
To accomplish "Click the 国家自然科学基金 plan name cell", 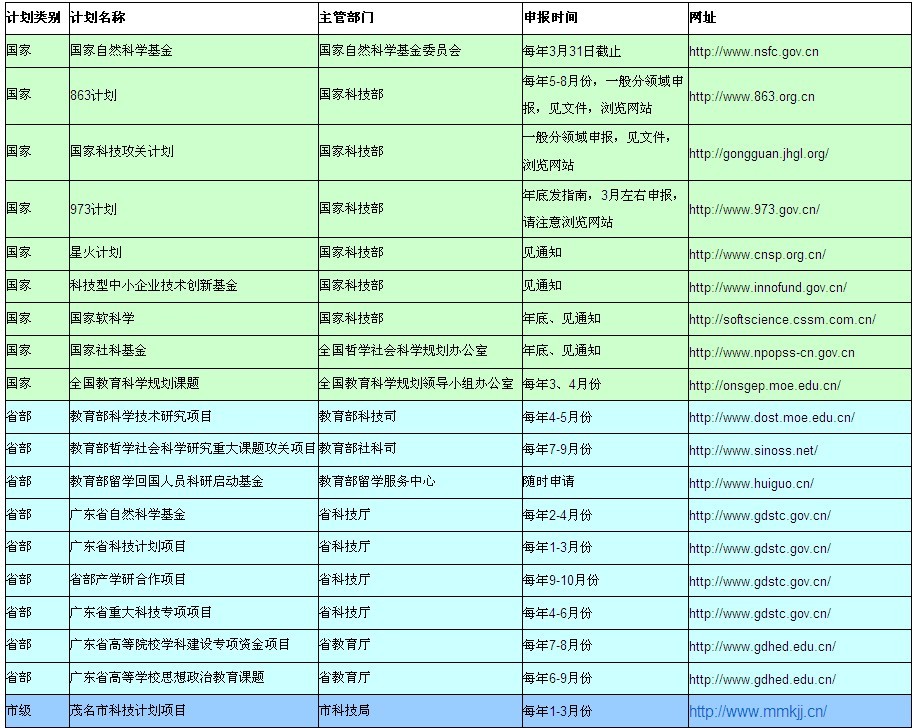I will [194, 51].
